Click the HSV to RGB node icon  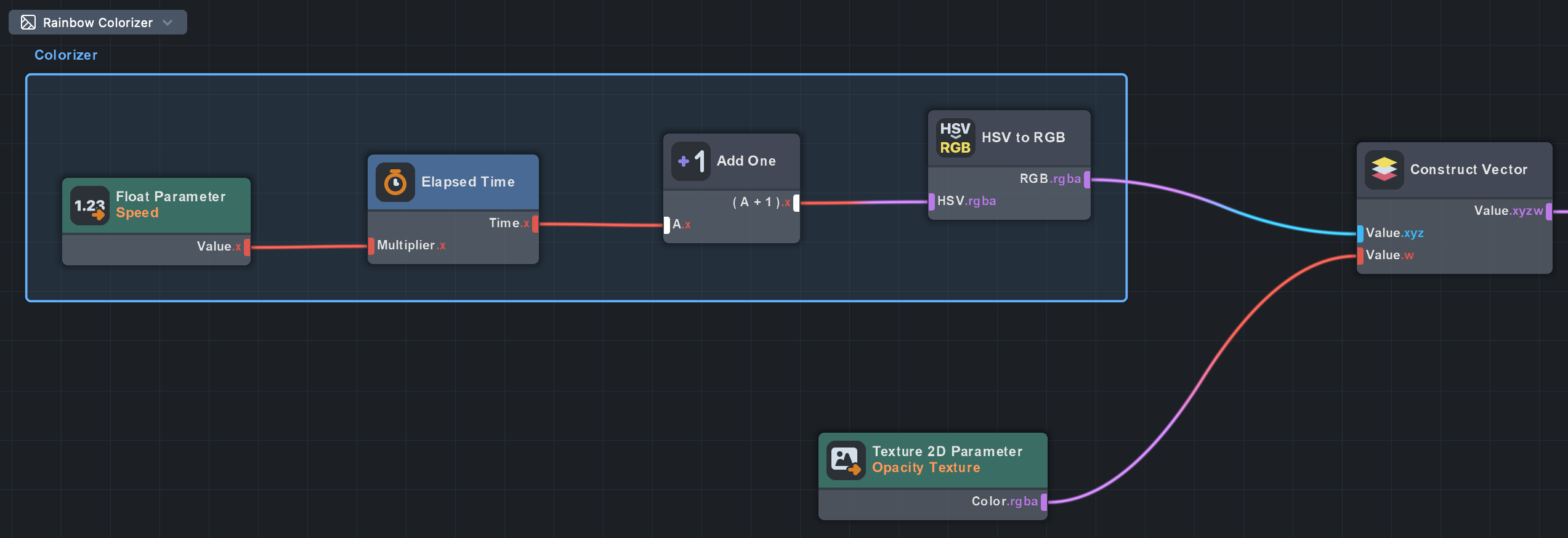click(x=955, y=138)
